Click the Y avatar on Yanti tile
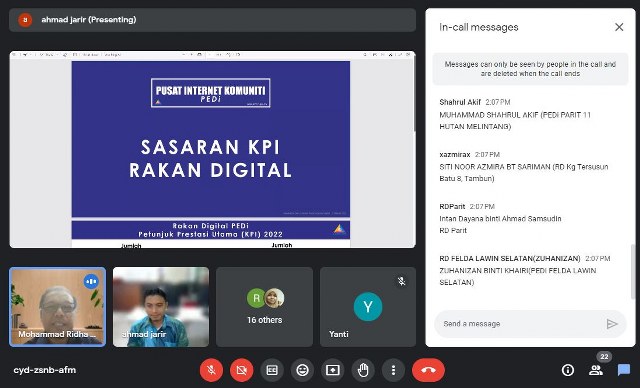Image resolution: width=640 pixels, height=388 pixels. [x=368, y=306]
